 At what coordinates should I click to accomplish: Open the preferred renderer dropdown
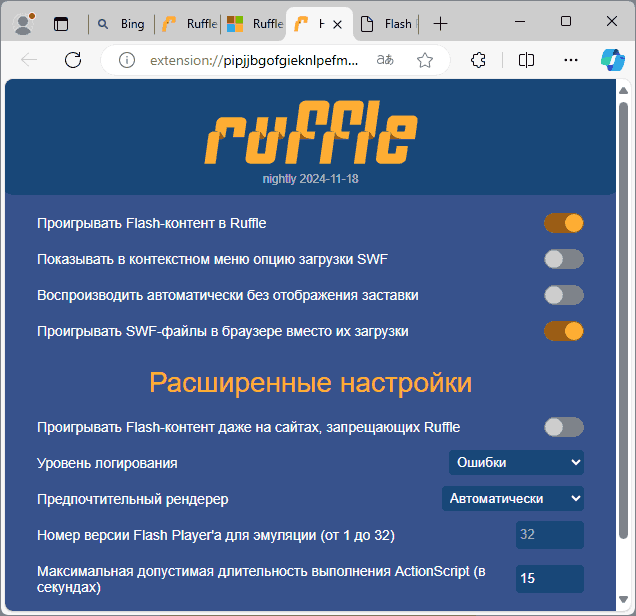point(513,498)
